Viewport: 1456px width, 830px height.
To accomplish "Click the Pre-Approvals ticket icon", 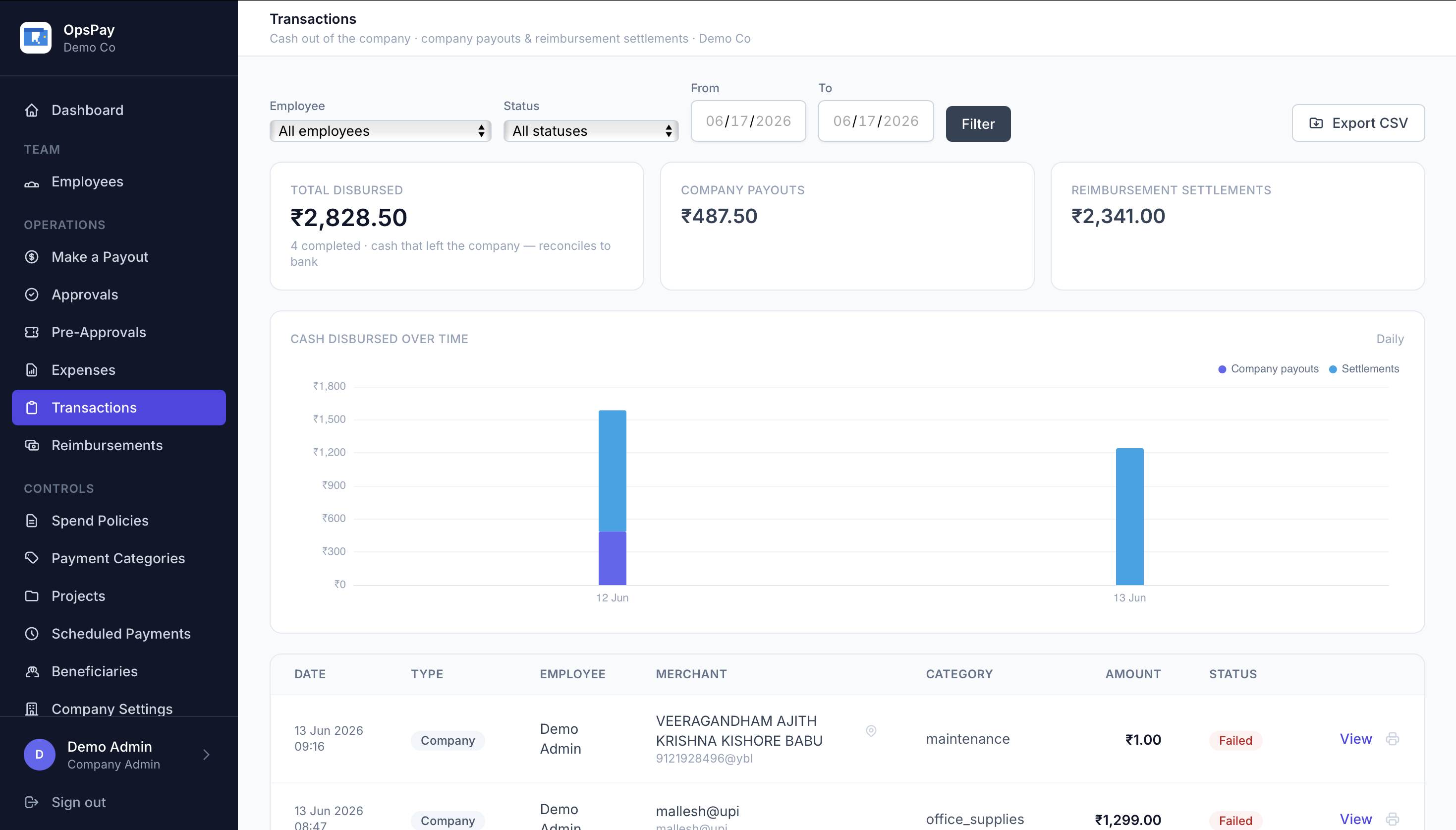I will tap(32, 332).
